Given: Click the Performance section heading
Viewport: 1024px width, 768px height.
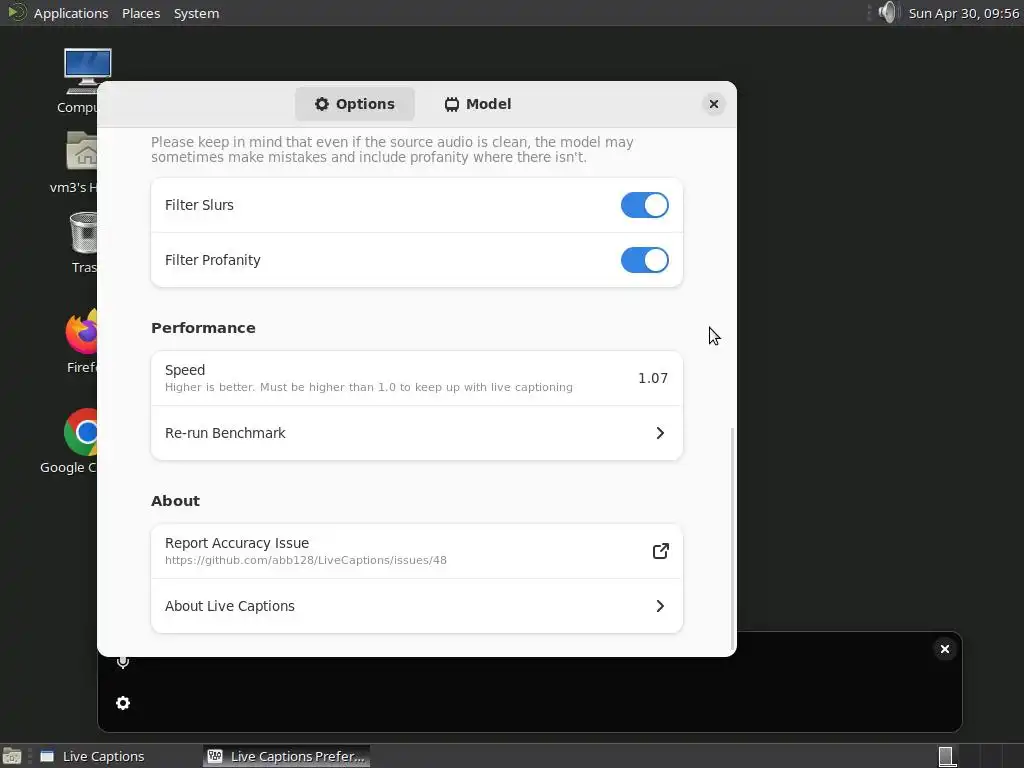Looking at the screenshot, I should coord(203,328).
